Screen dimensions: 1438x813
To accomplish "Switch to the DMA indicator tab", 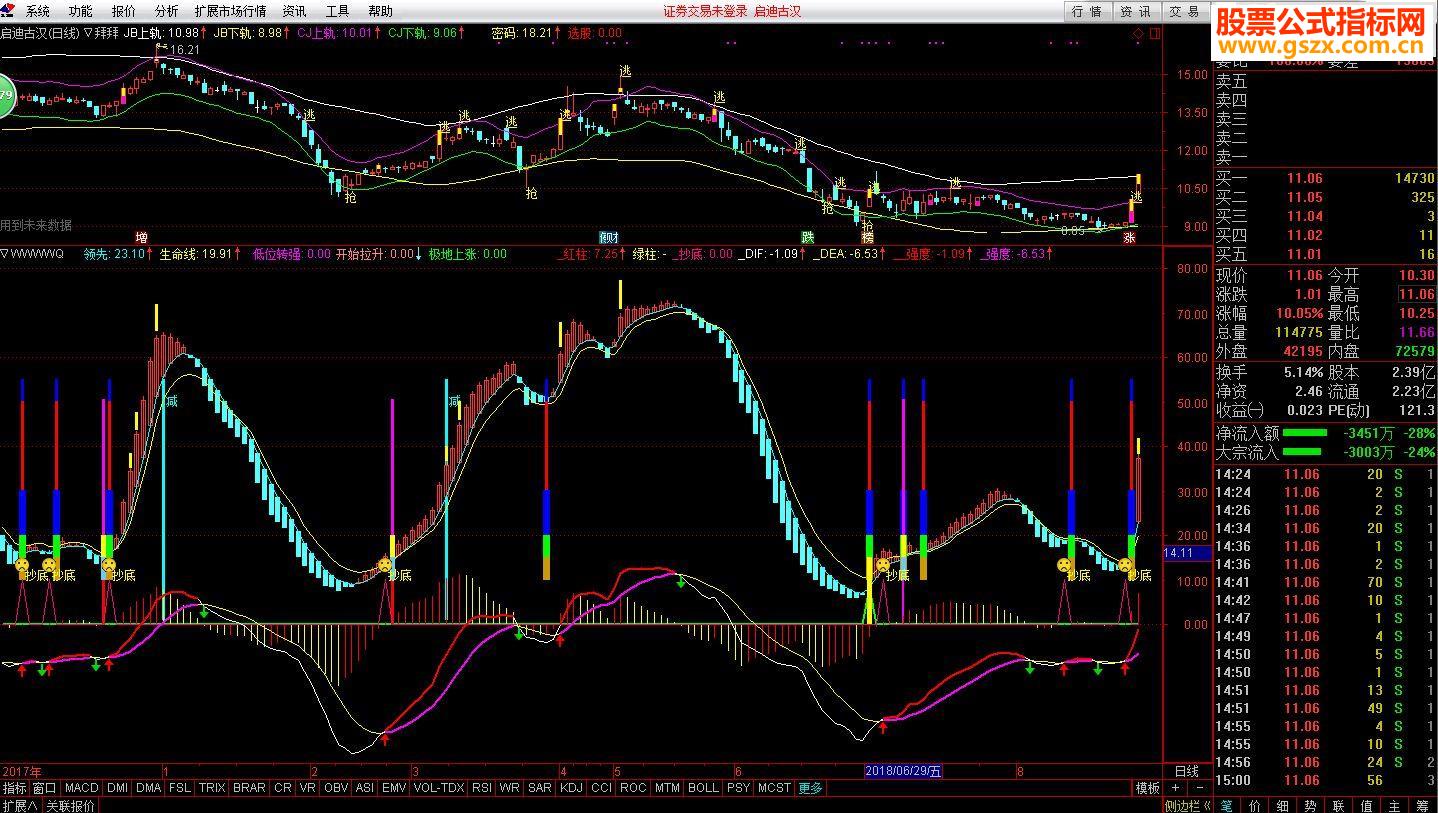I will [148, 788].
